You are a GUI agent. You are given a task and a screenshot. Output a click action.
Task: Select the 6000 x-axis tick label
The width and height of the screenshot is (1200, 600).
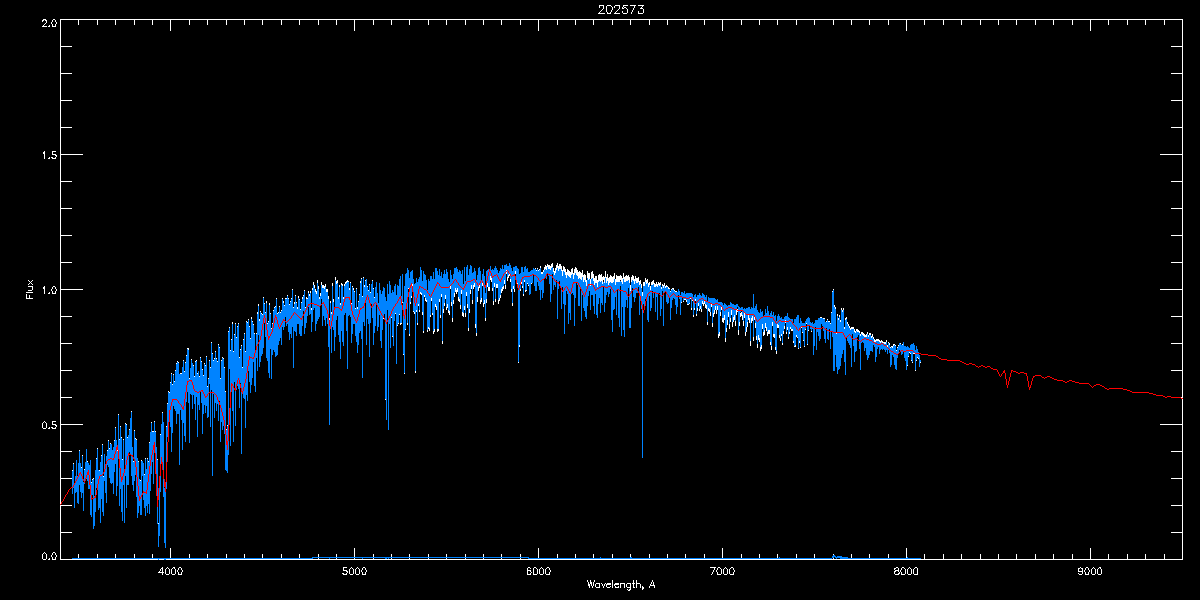538,572
